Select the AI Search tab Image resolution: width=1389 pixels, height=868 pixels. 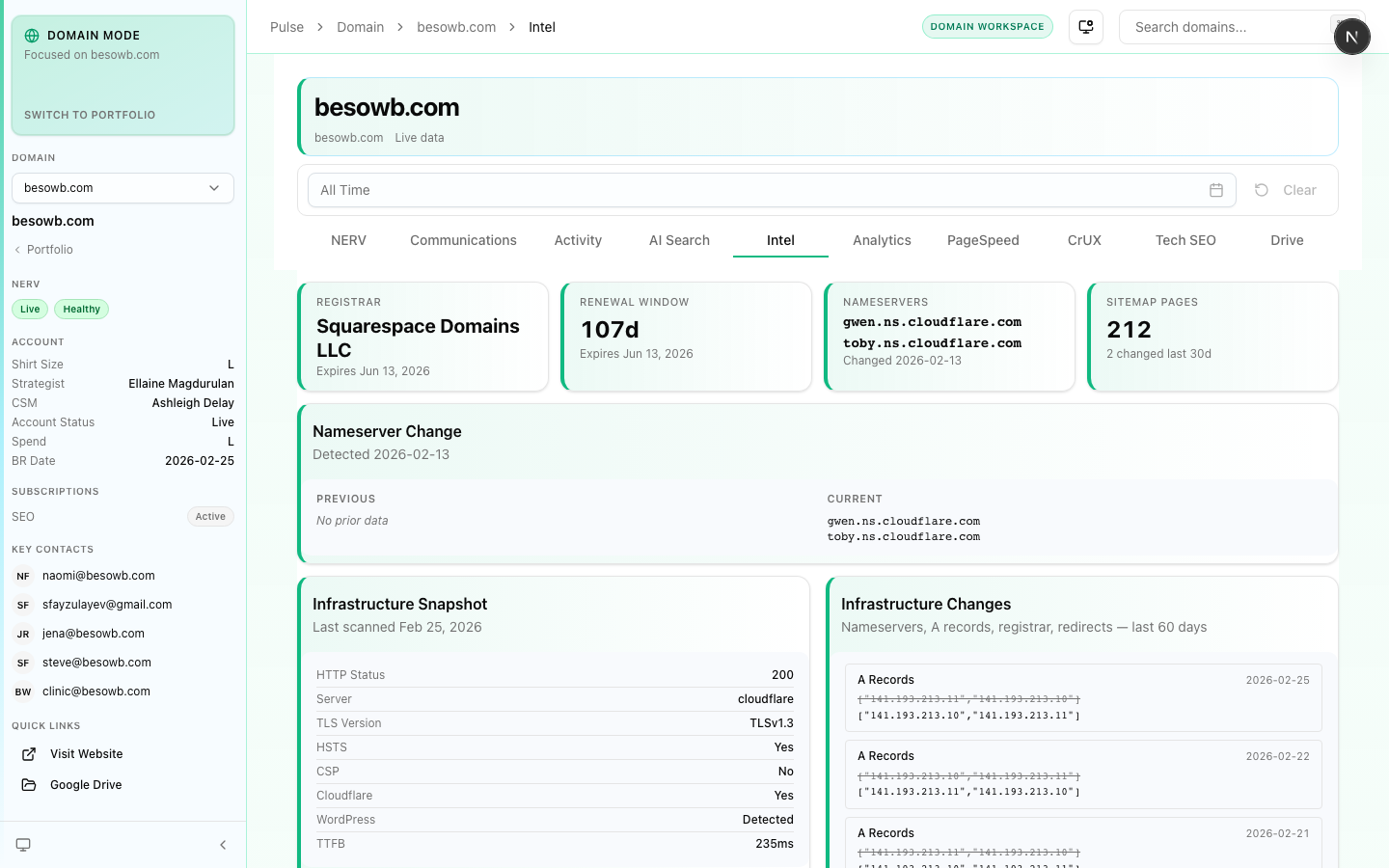coord(679,240)
